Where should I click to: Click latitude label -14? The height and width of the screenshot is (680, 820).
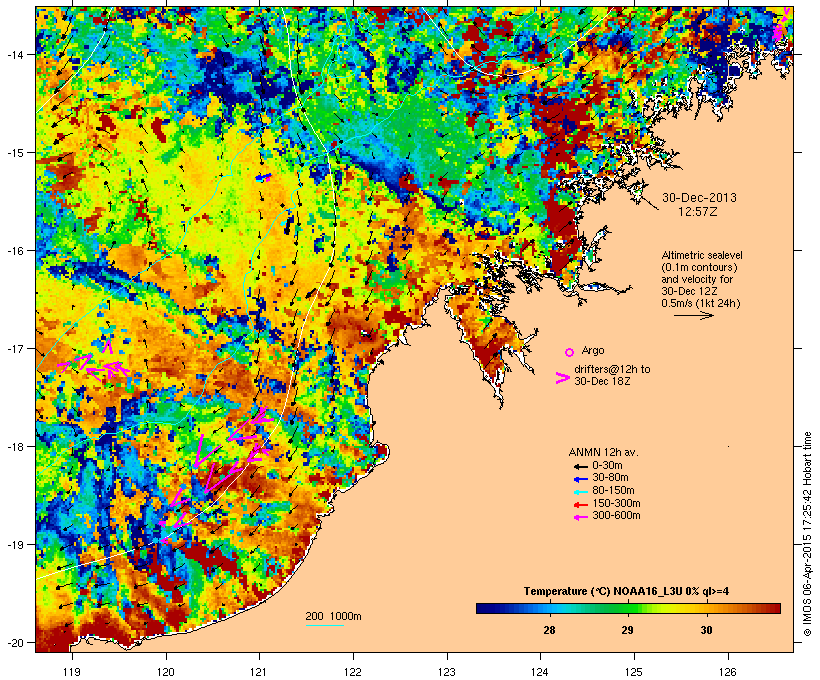[x=14, y=55]
